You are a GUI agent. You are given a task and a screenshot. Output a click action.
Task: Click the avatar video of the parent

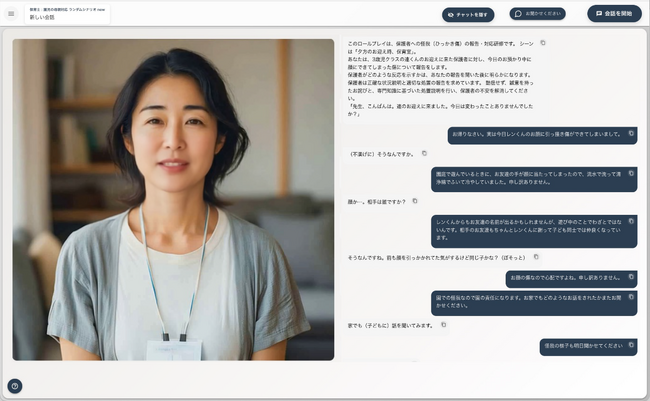(x=173, y=199)
